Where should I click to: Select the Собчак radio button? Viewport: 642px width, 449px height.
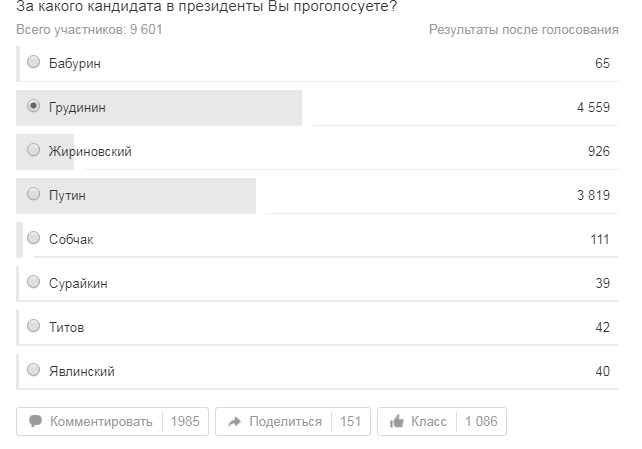point(34,238)
